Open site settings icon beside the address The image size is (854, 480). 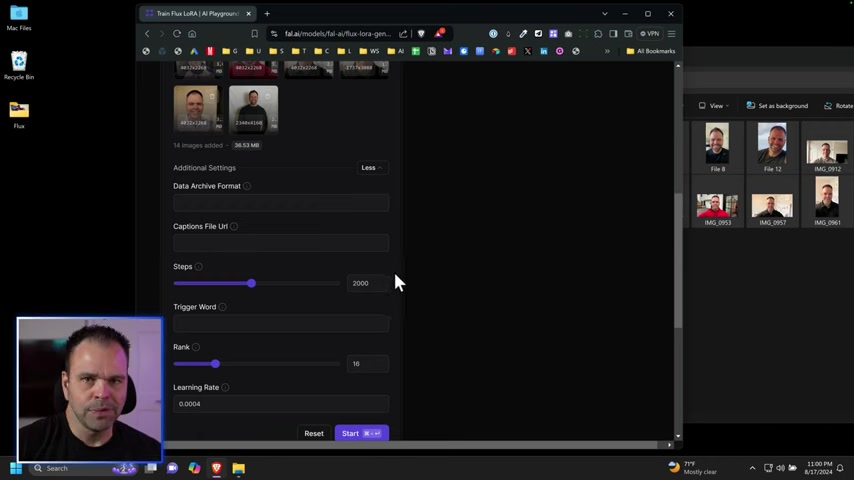(x=274, y=34)
